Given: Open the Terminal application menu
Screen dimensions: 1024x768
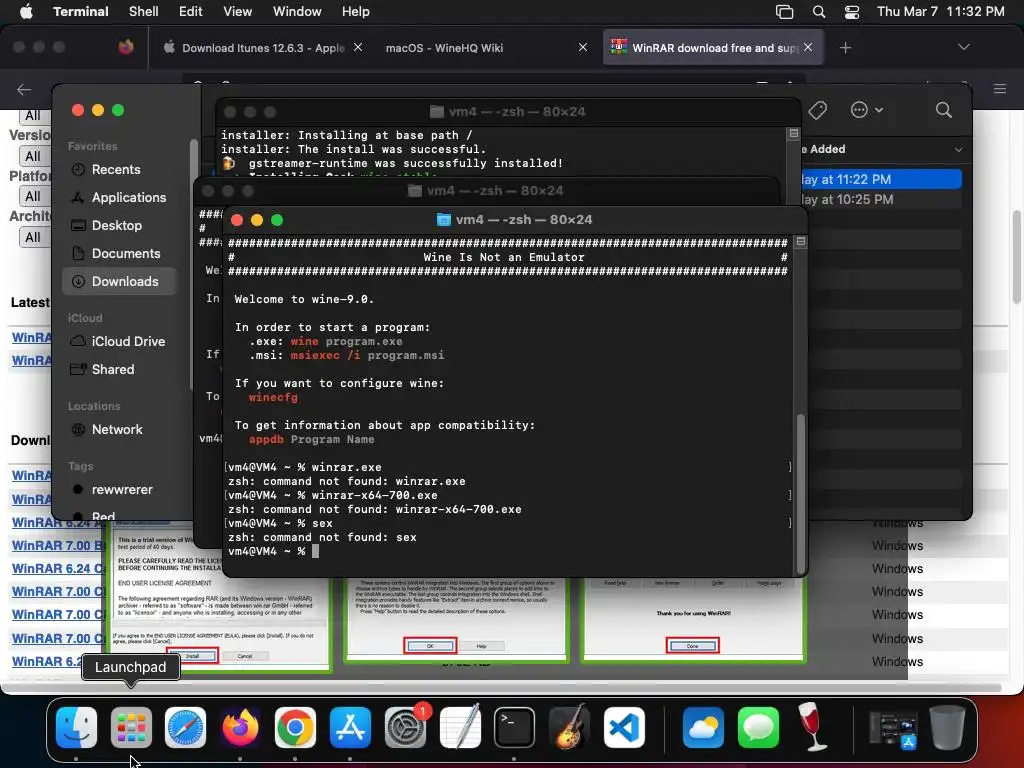Looking at the screenshot, I should (80, 12).
